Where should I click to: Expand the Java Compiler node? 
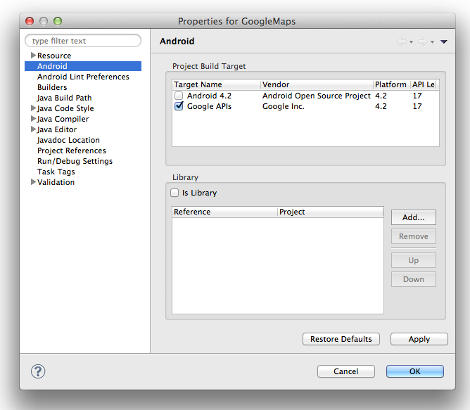[x=33, y=119]
